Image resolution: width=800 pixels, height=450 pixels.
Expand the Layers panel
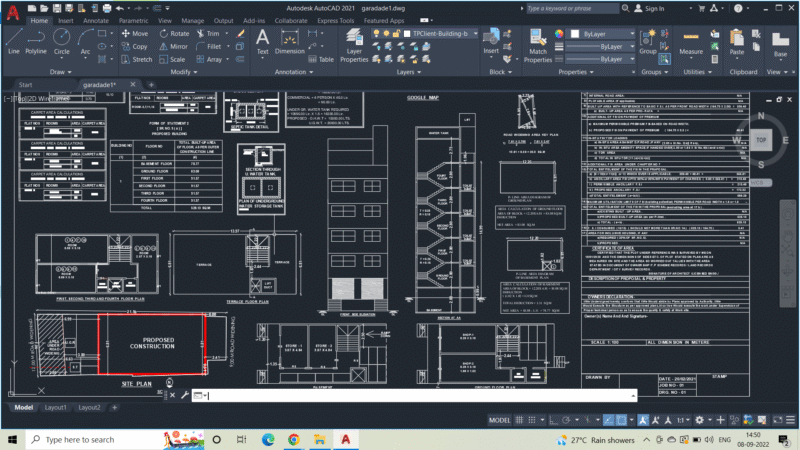(x=409, y=72)
